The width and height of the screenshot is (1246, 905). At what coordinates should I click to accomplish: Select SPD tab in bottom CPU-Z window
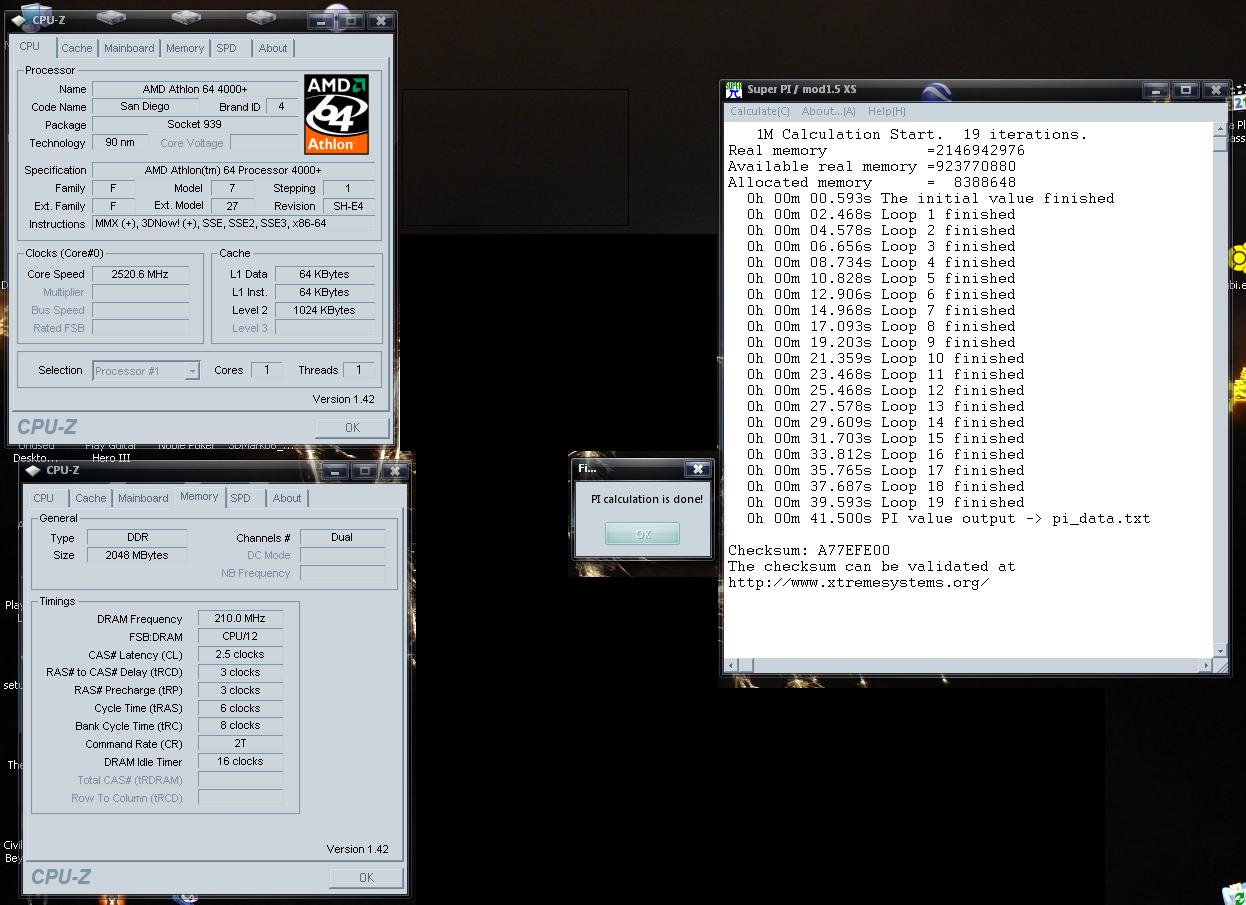(241, 498)
